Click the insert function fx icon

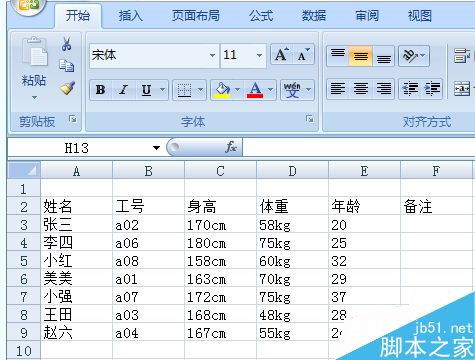pos(231,147)
